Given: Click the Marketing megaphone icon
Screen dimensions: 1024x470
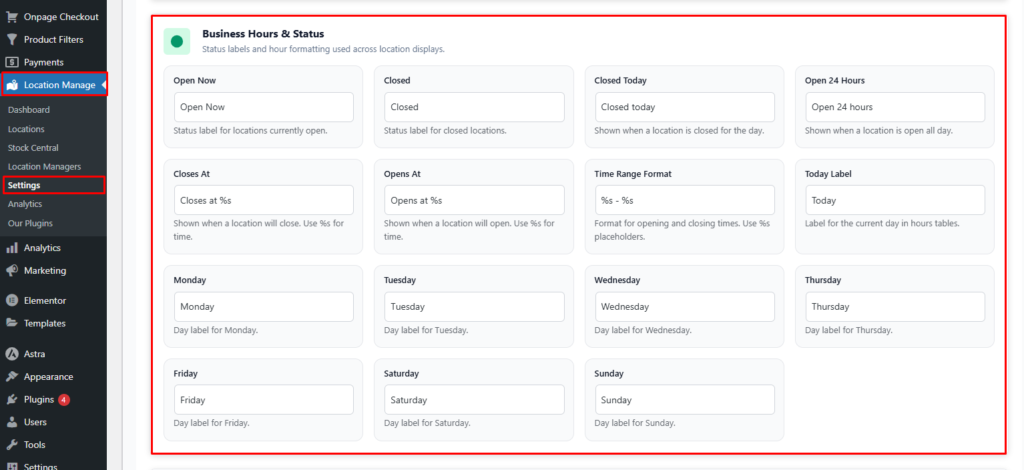Looking at the screenshot, I should [x=12, y=270].
